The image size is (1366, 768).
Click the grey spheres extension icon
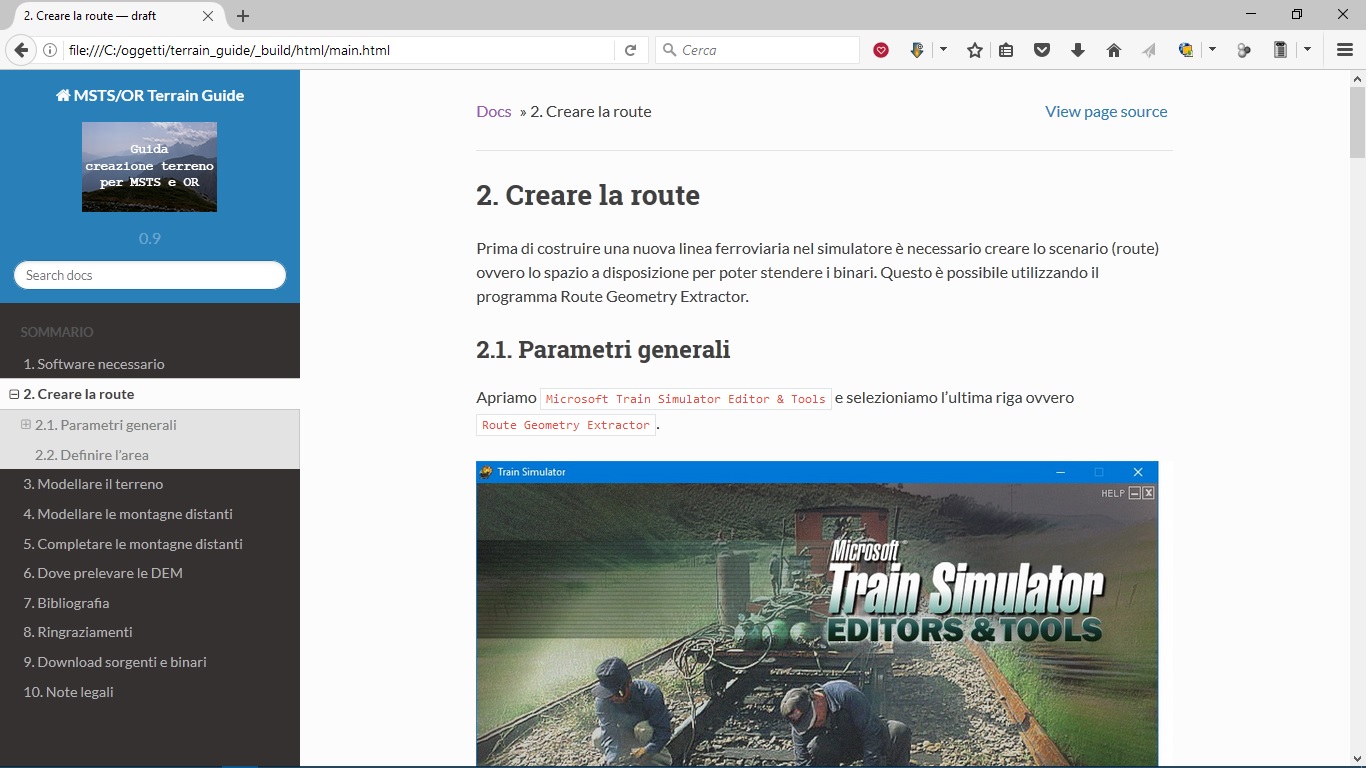(1244, 50)
